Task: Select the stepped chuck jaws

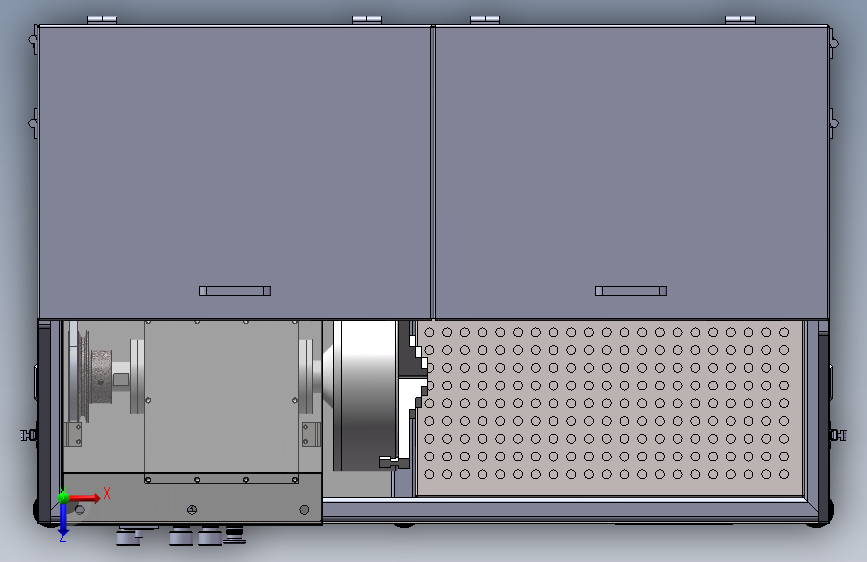Action: [412, 396]
